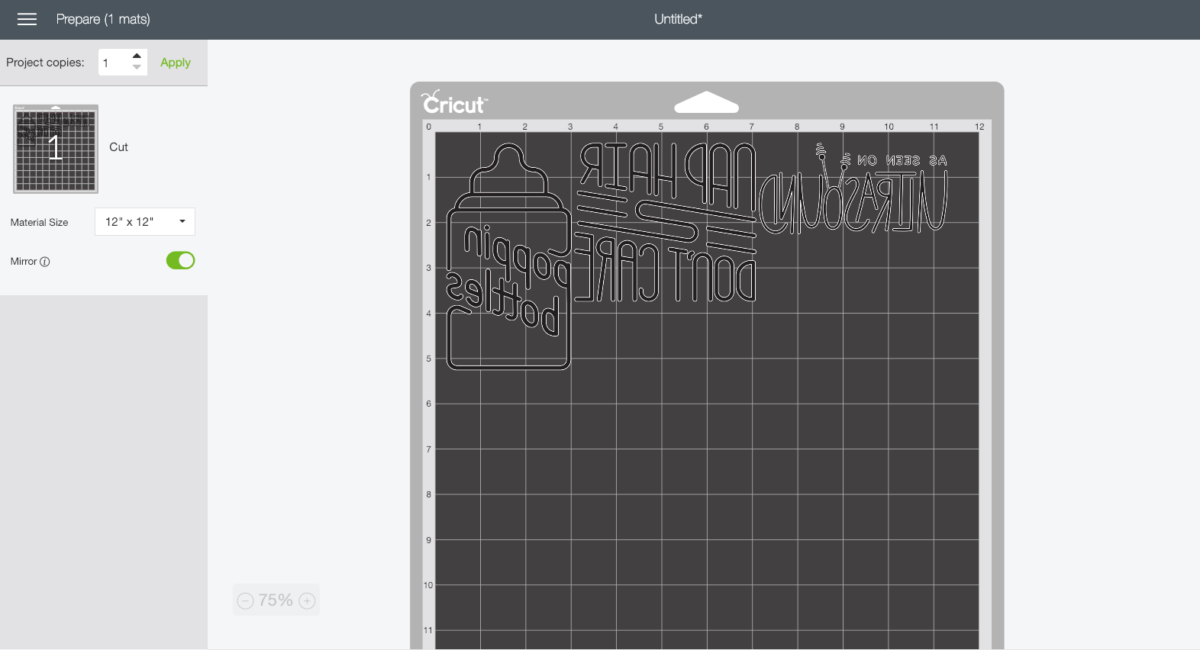Click the Mirror info icon

pos(45,262)
